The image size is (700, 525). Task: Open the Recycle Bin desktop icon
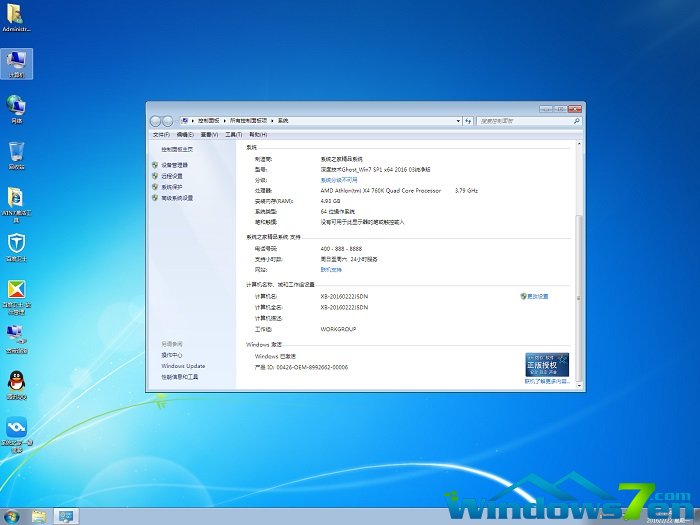[16, 155]
